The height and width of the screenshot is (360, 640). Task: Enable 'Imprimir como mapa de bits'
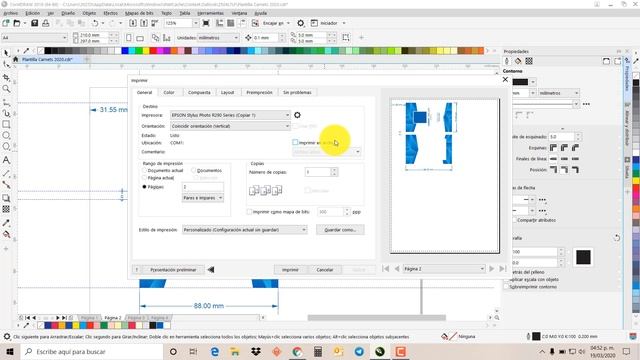coord(249,212)
